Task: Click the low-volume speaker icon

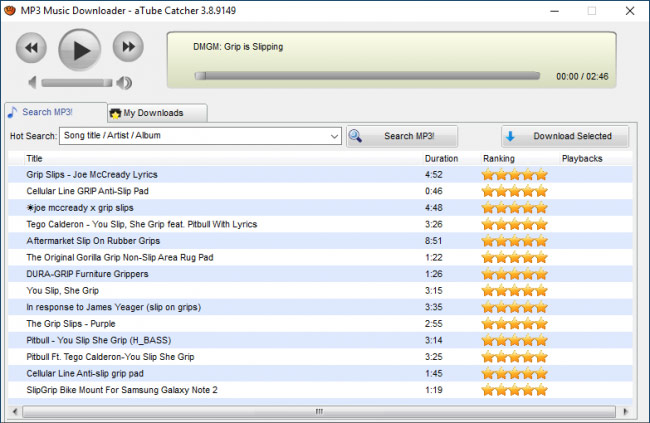Action: pyautogui.click(x=32, y=83)
